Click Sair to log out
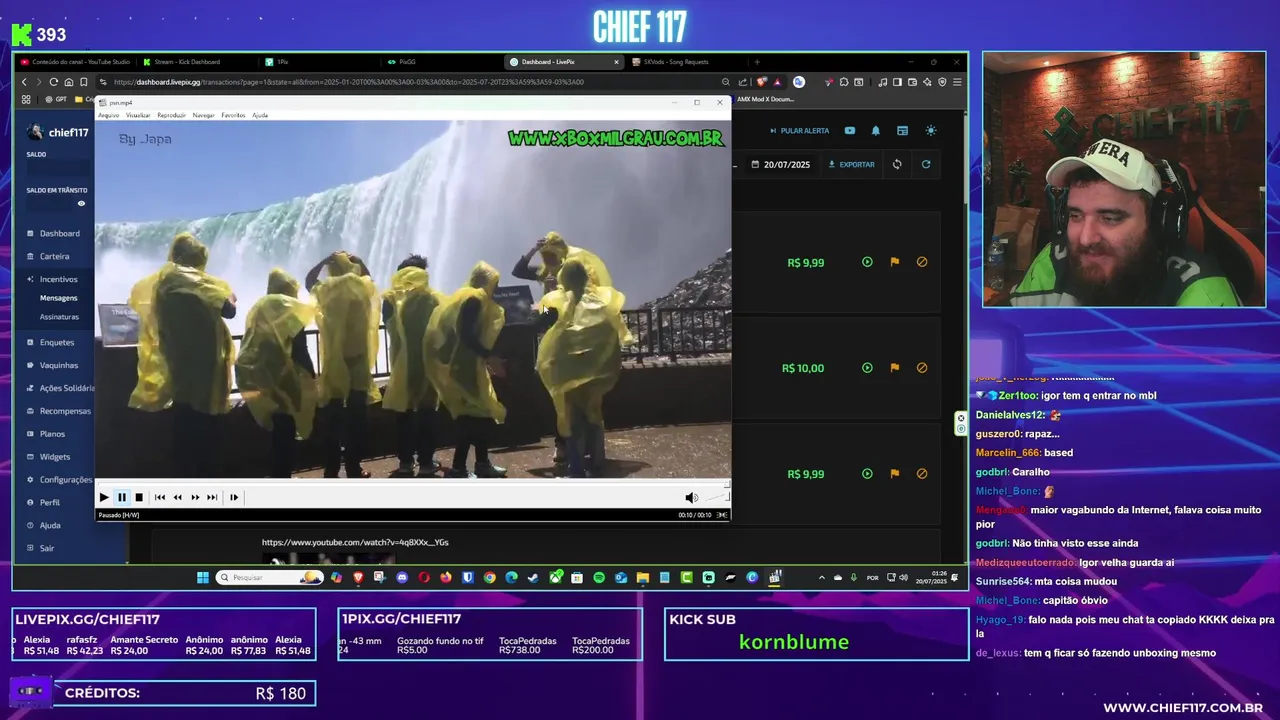This screenshot has height=720, width=1280. pos(46,548)
